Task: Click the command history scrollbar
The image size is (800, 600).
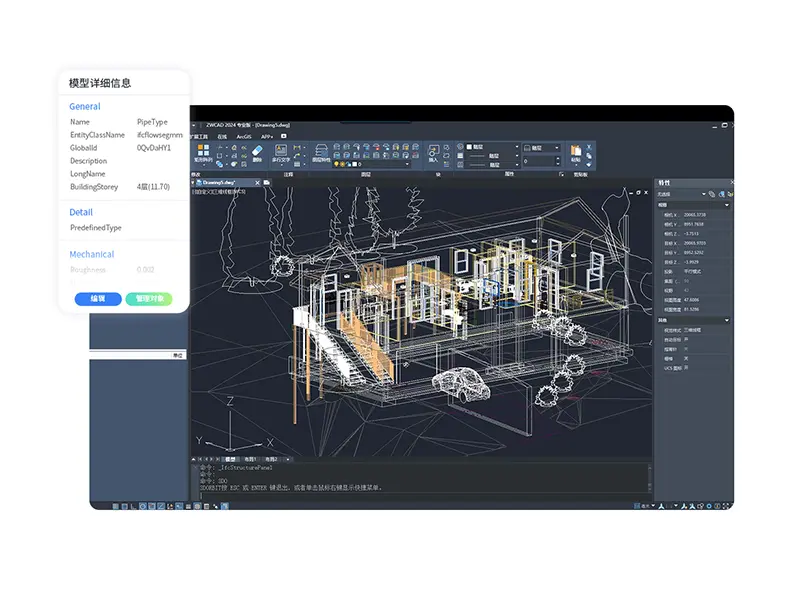Action: pos(650,478)
